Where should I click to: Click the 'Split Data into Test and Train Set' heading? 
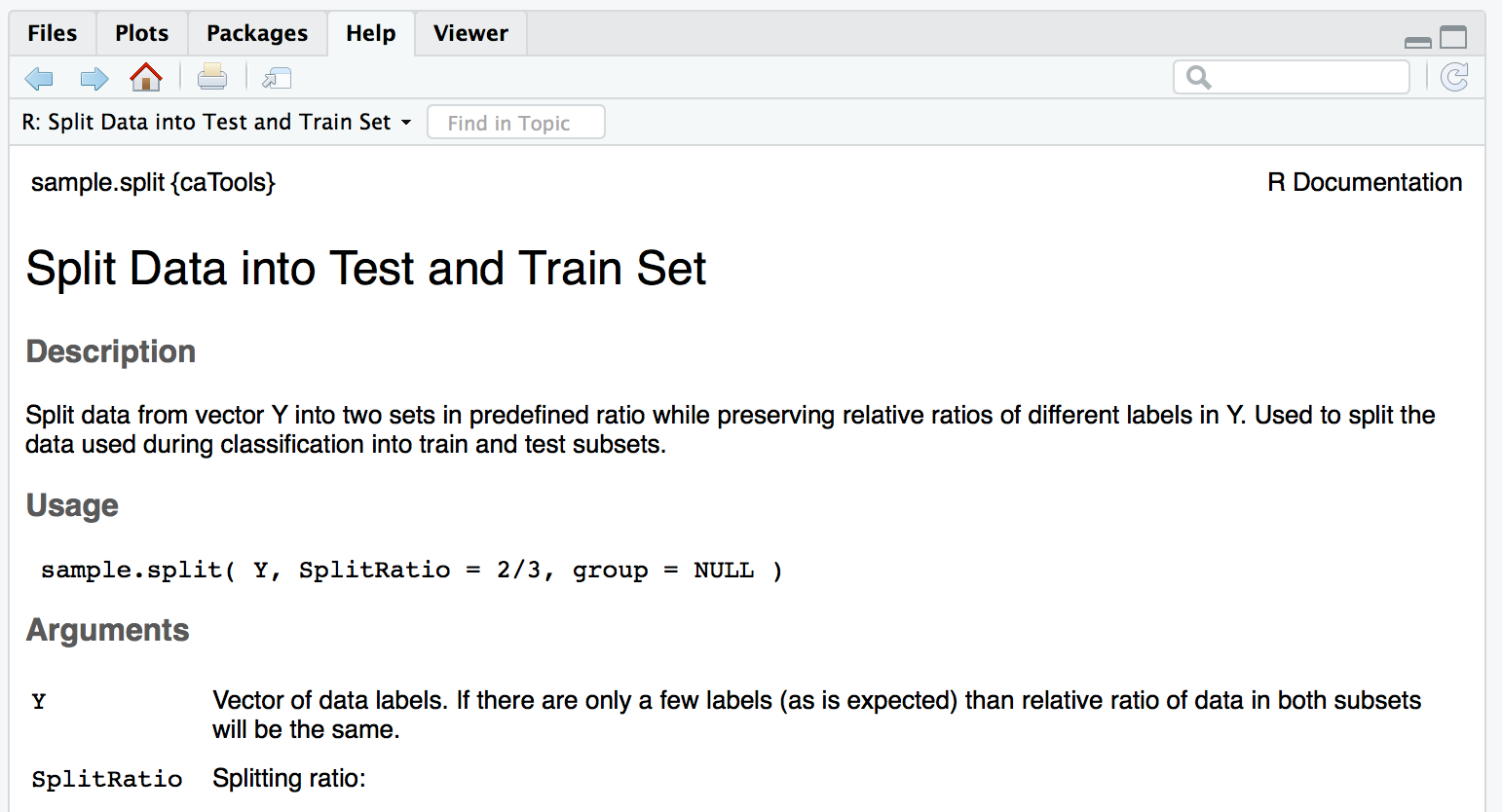coord(366,269)
